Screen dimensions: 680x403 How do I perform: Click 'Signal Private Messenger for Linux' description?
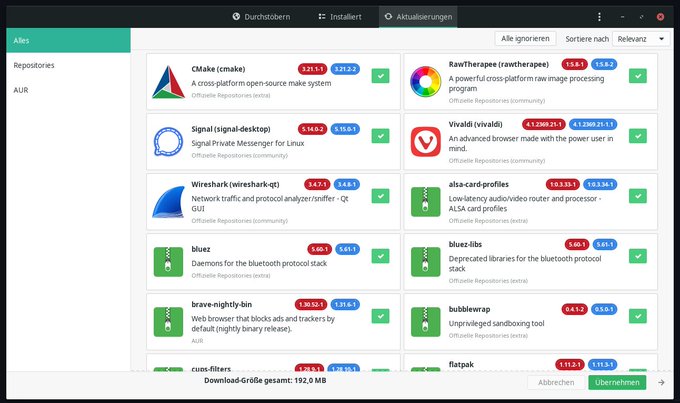tap(248, 143)
